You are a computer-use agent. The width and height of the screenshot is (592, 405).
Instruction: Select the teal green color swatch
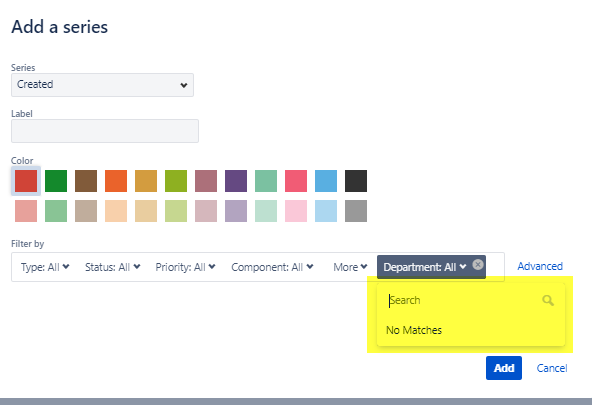(x=266, y=181)
